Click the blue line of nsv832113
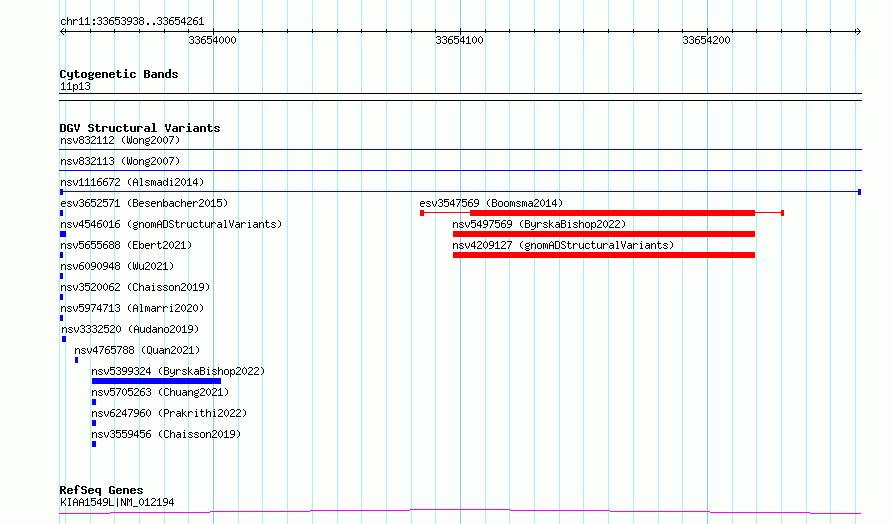Viewport: 890px width, 524px height. (460, 170)
